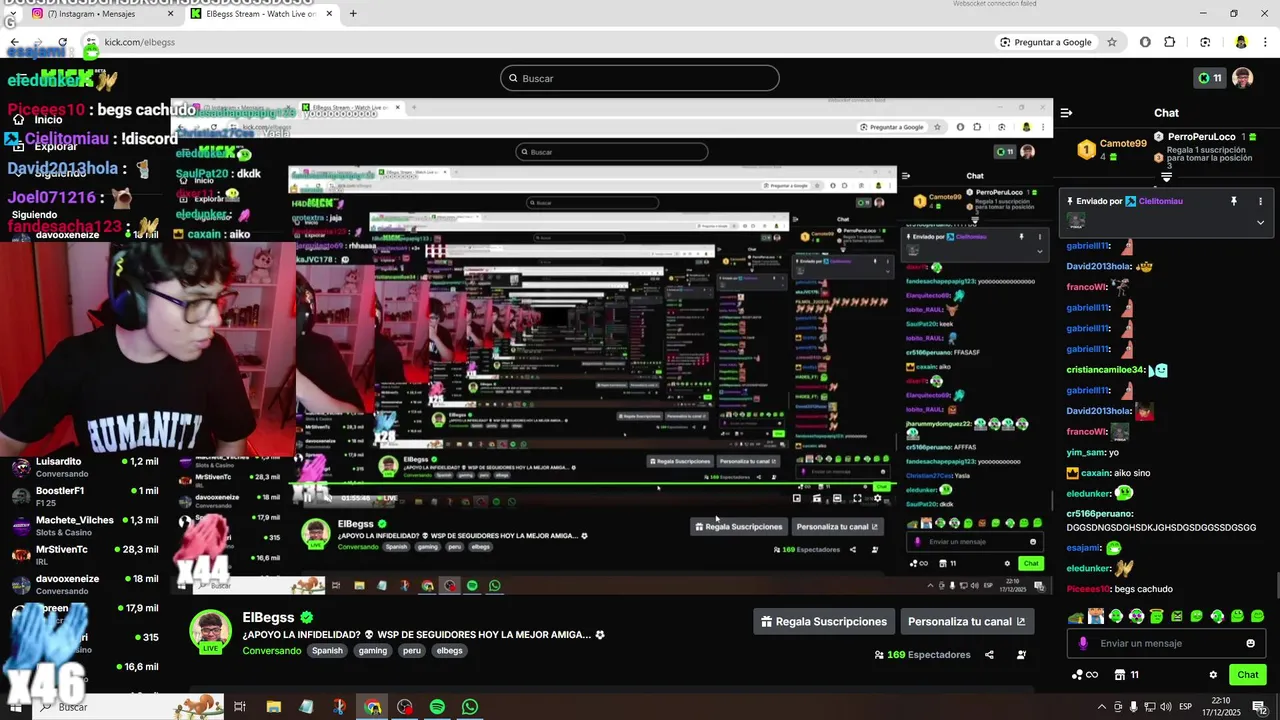Open a new browser tab
Viewport: 1280px width, 720px height.
coord(352,14)
